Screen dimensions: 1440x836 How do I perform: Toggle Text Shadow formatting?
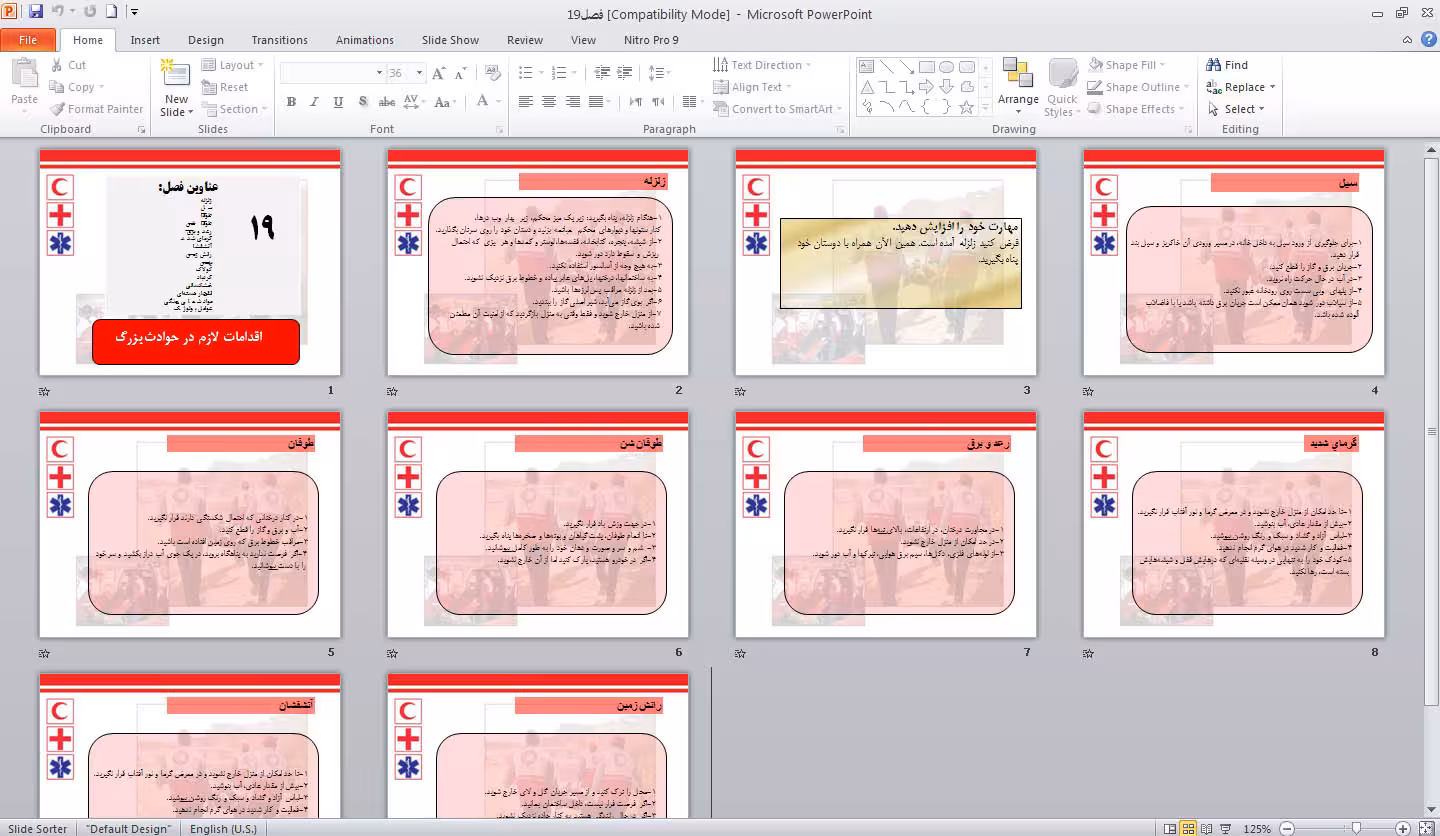click(x=362, y=101)
